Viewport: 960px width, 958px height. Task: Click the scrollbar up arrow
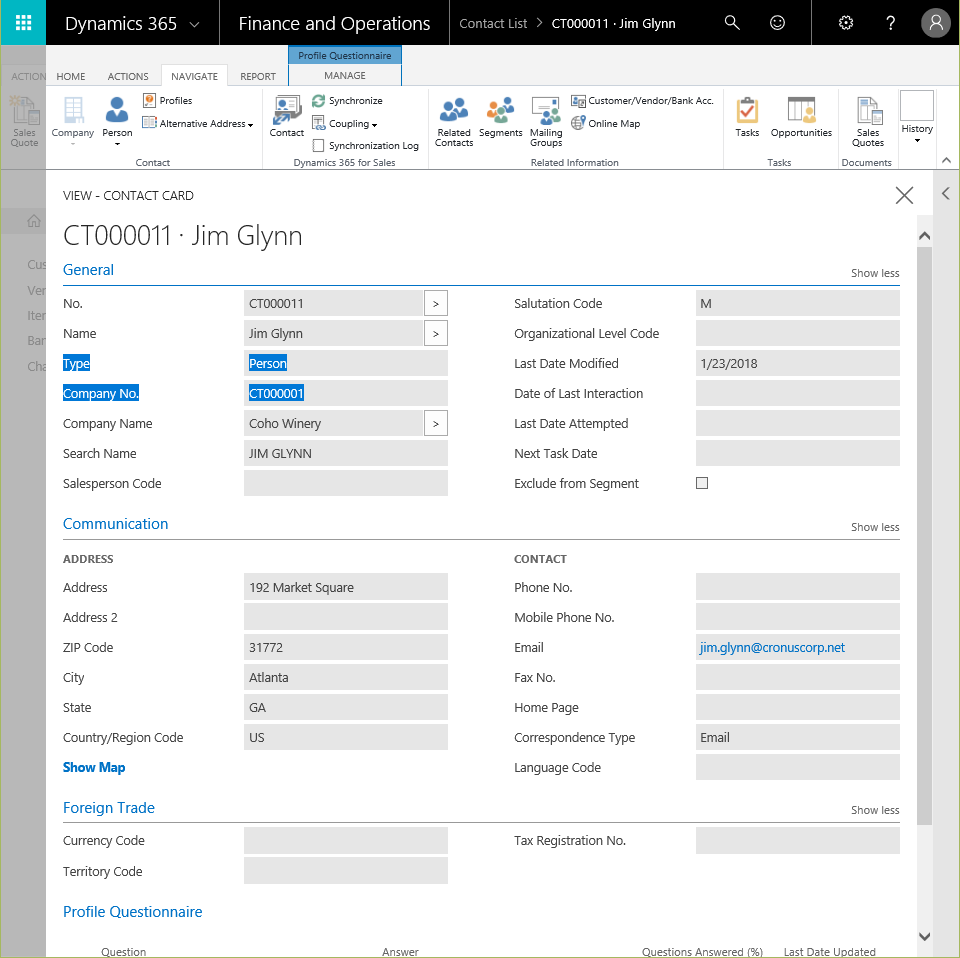[924, 236]
